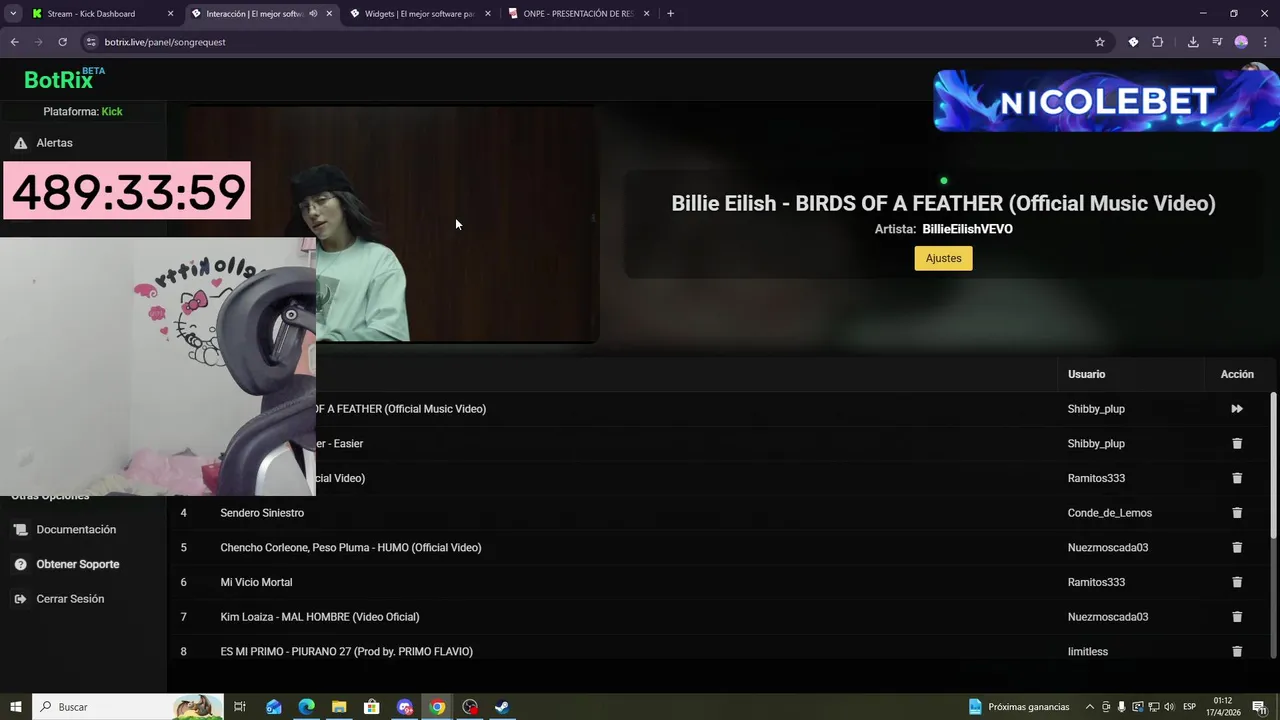Open the browser downloads icon
The width and height of the screenshot is (1280, 720).
tap(1193, 42)
